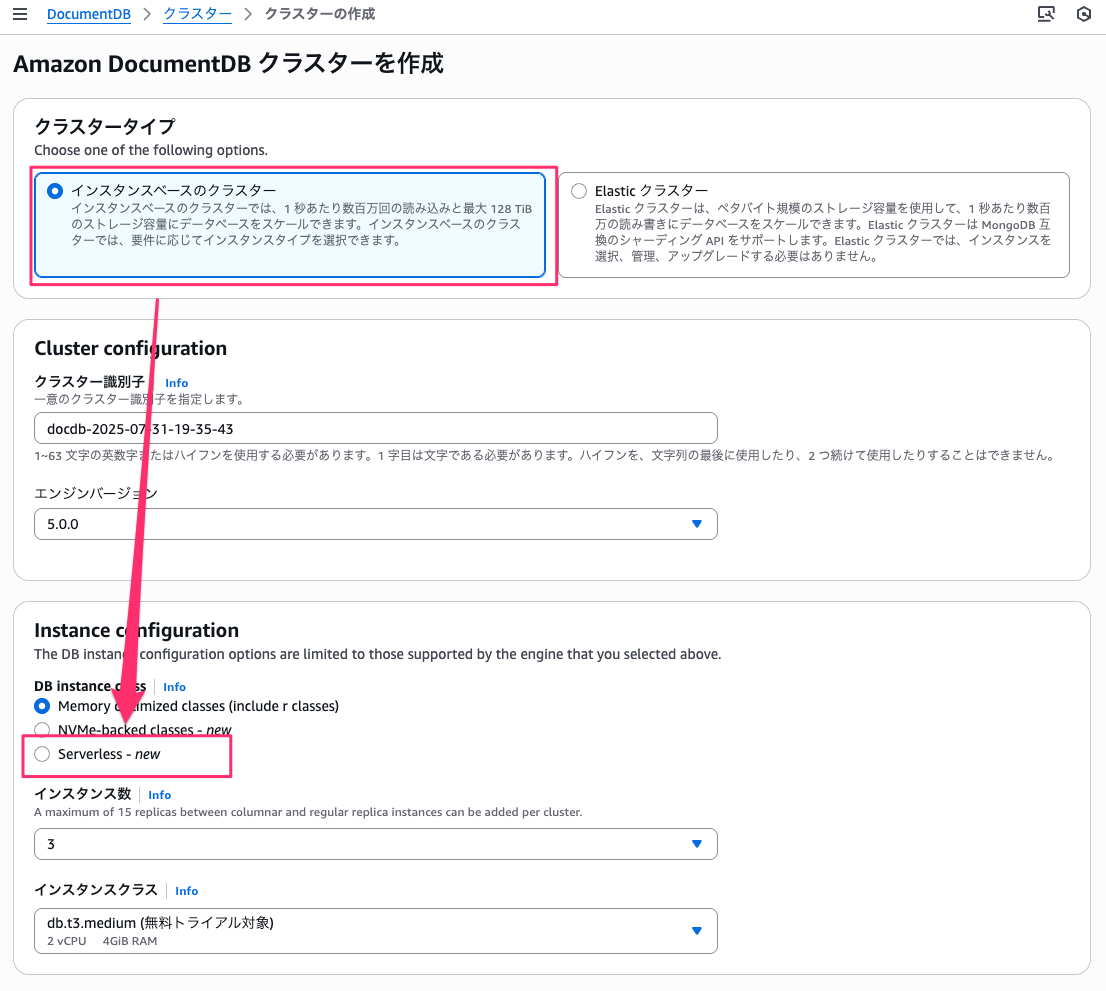Click the クラスターの作成 breadcrumb text
This screenshot has width=1106, height=991.
click(320, 14)
